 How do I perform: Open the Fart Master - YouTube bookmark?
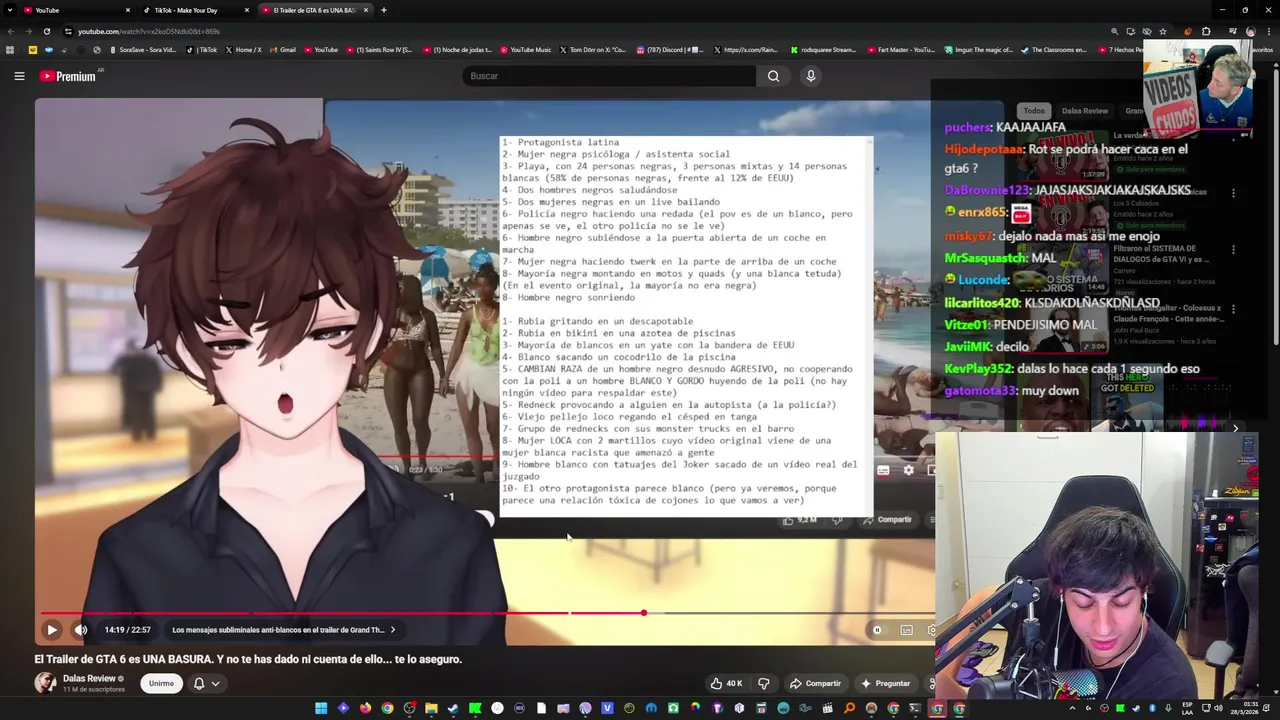[901, 49]
